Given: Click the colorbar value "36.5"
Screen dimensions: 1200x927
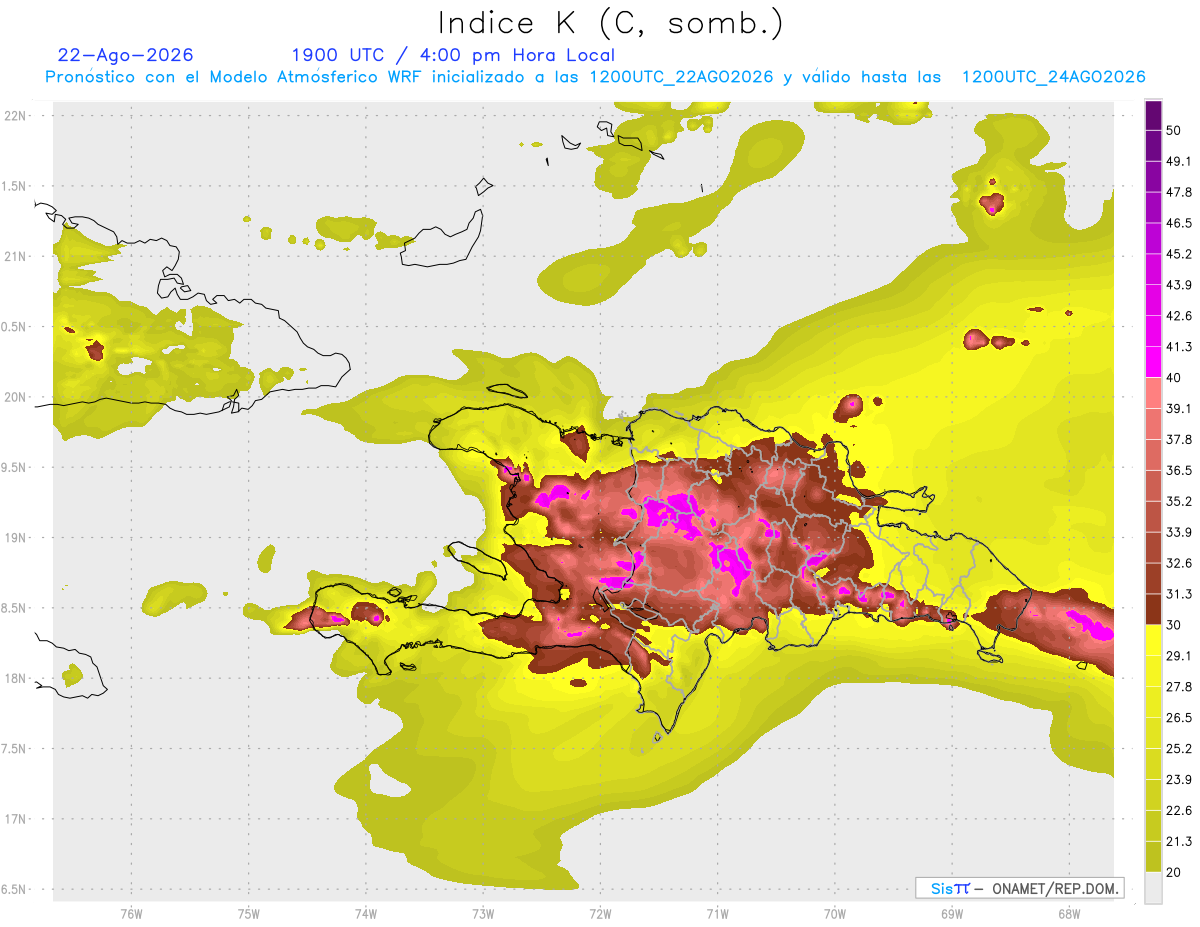Looking at the screenshot, I should tap(1179, 470).
